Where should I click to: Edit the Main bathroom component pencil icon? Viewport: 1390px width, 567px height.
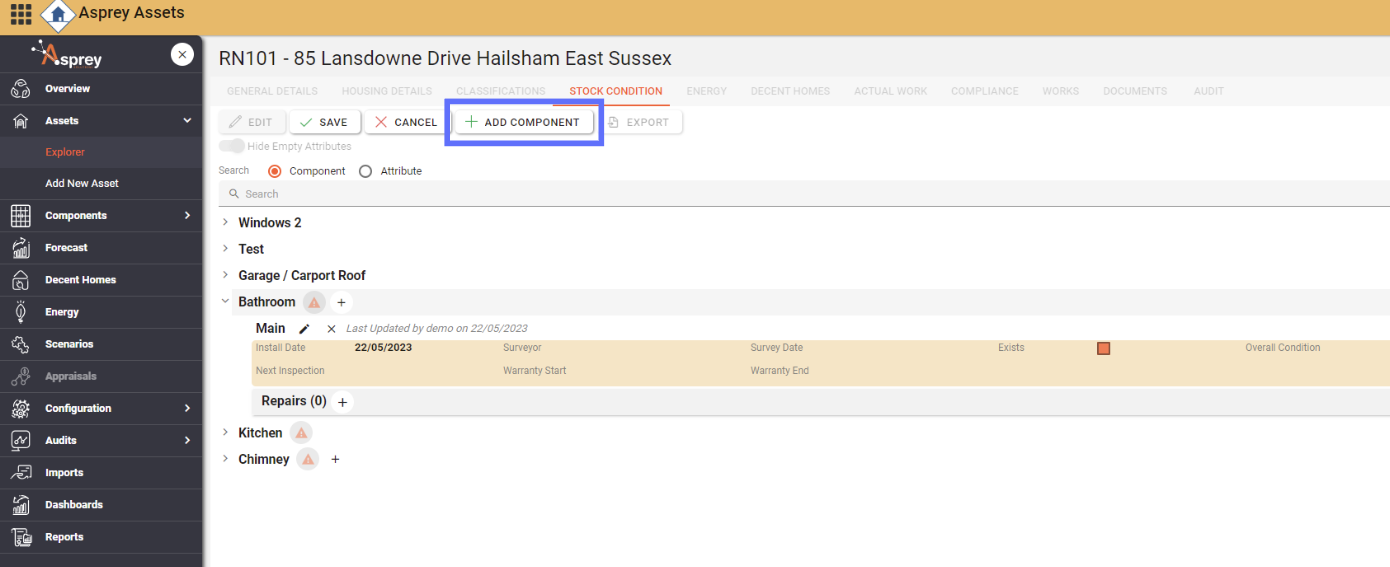click(305, 329)
